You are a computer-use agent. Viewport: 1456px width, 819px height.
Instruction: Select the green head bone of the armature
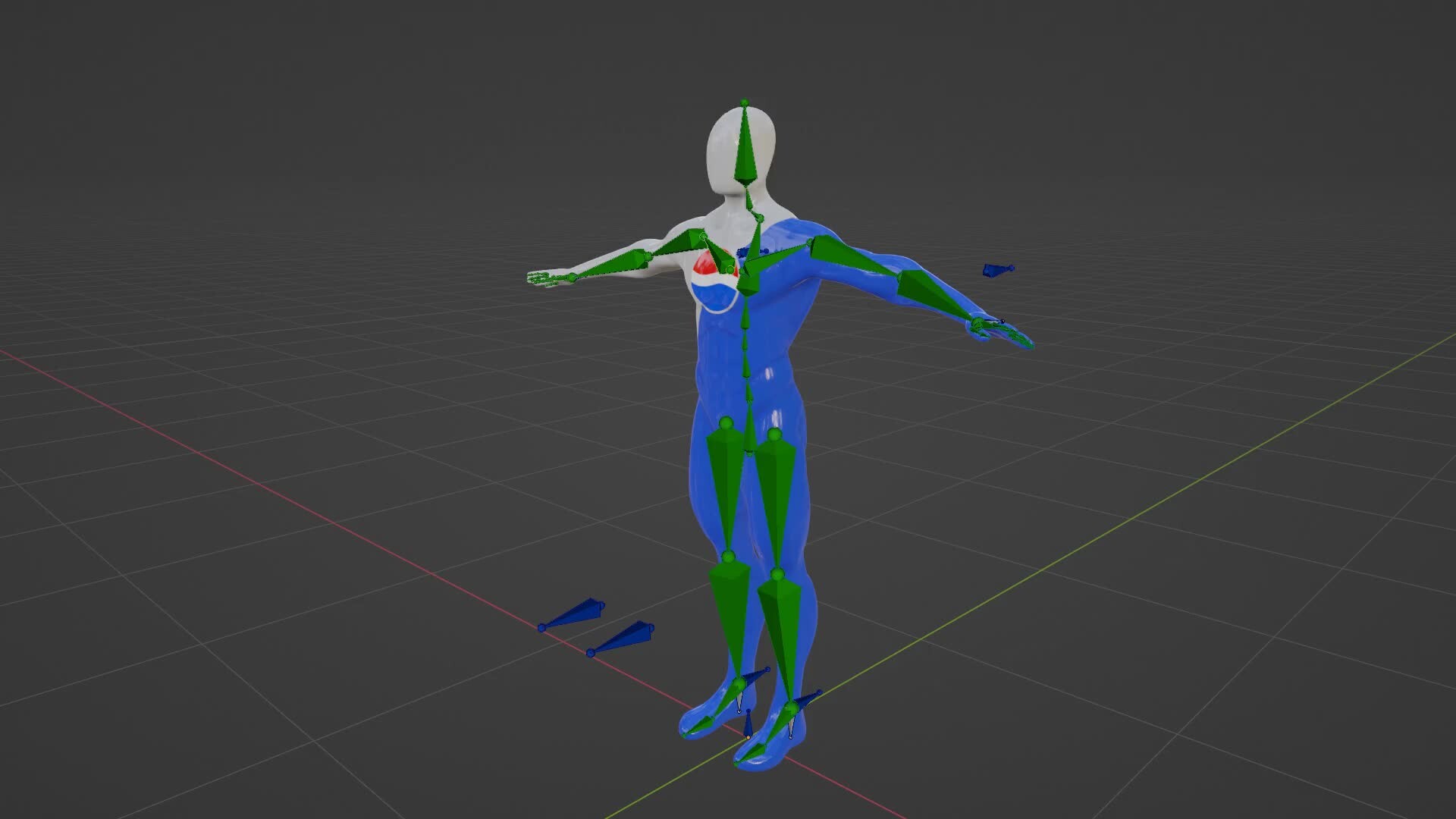click(x=745, y=148)
